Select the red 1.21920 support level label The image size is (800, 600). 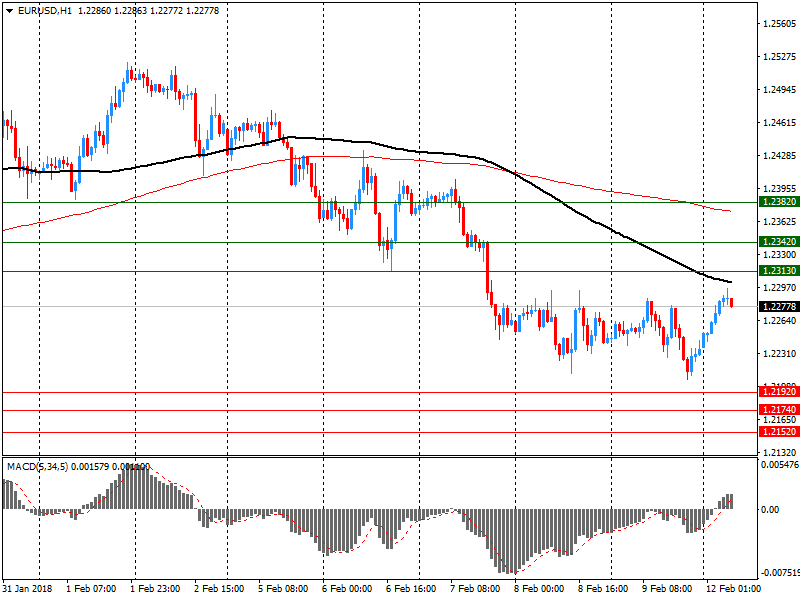tap(777, 393)
